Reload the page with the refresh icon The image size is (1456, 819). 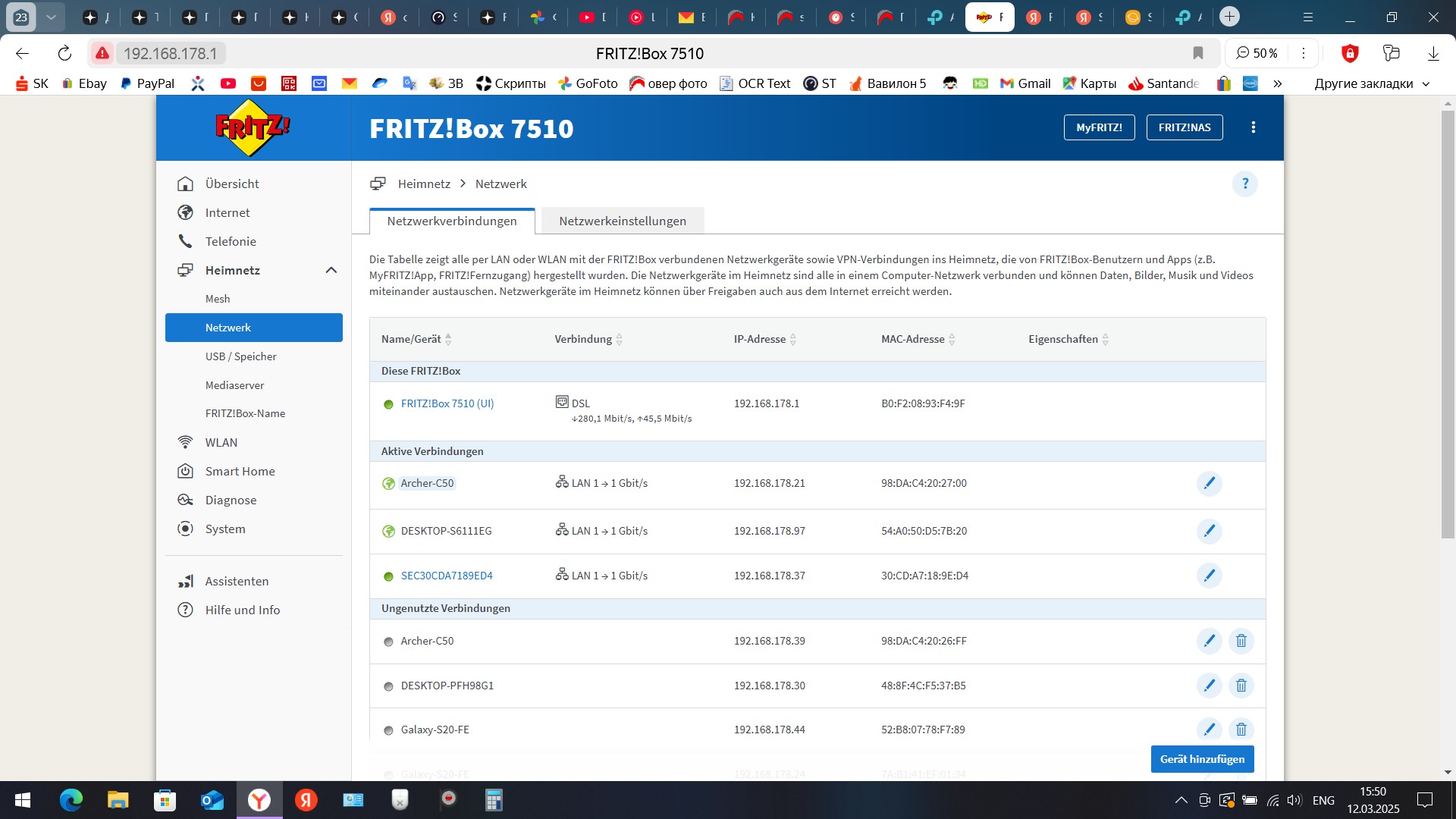(64, 53)
